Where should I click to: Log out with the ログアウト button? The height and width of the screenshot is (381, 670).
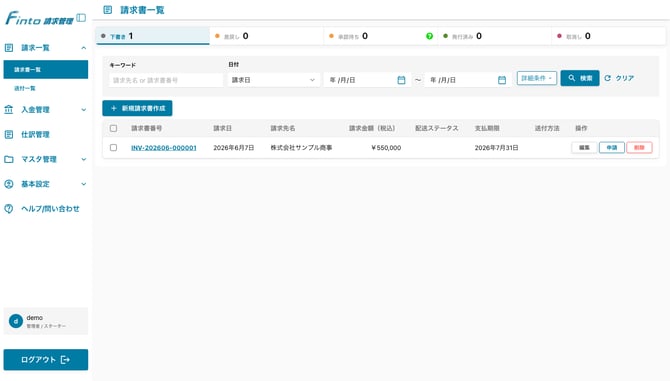point(46,360)
